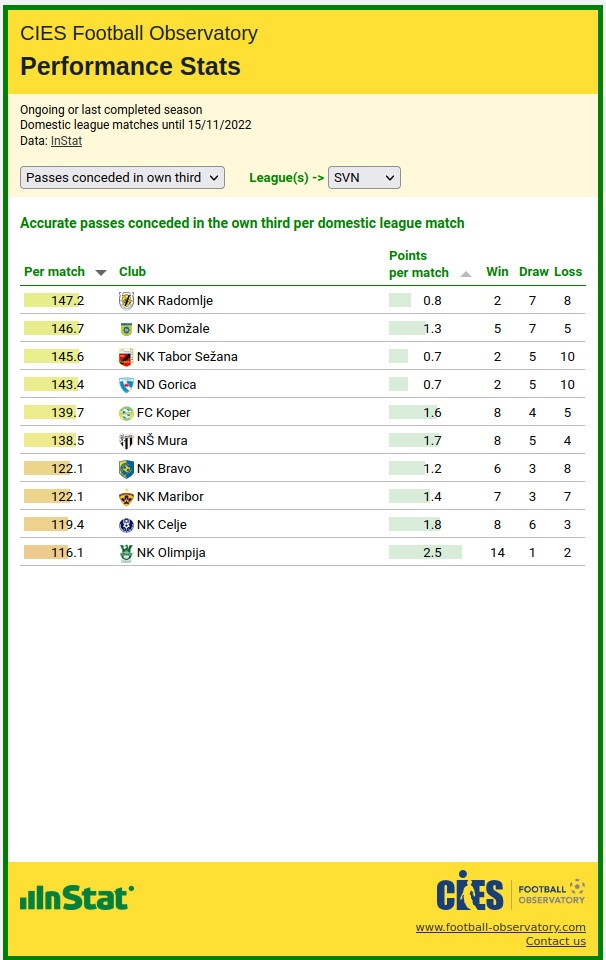
Task: Sort table by Loss column header
Action: pyautogui.click(x=568, y=272)
